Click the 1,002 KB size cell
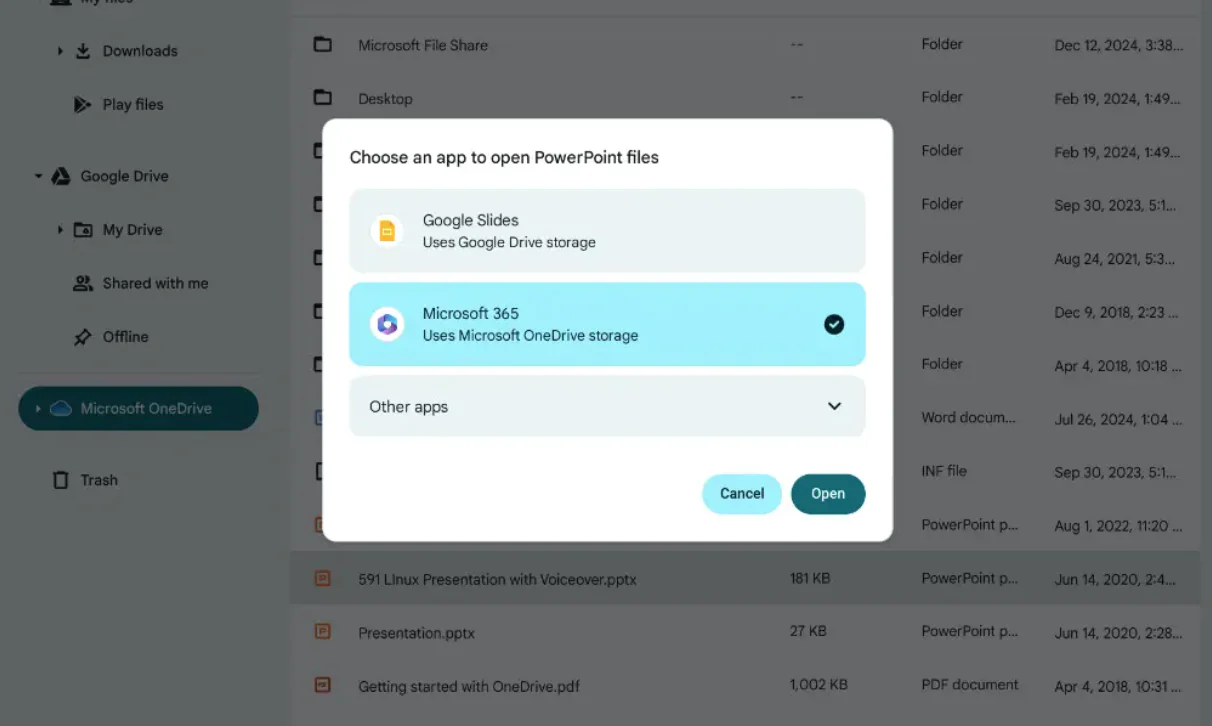The height and width of the screenshot is (726, 1212). tap(818, 685)
